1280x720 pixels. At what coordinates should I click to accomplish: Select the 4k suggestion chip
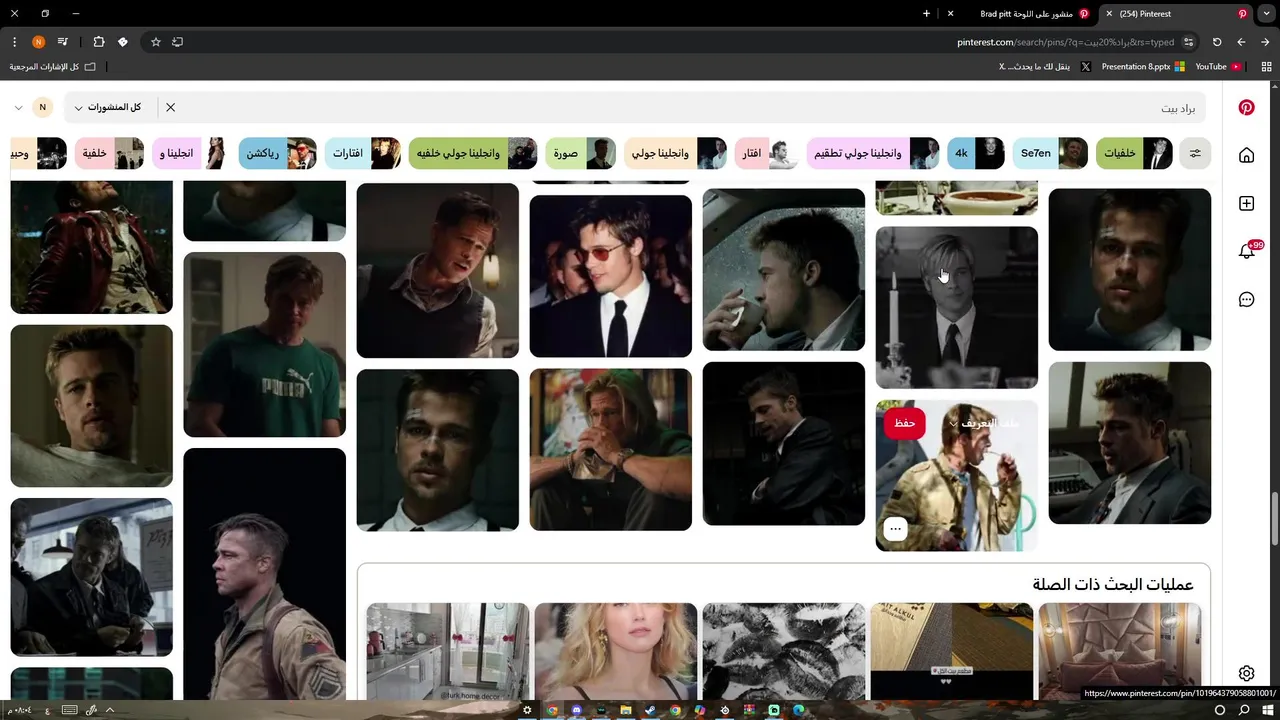[x=976, y=153]
